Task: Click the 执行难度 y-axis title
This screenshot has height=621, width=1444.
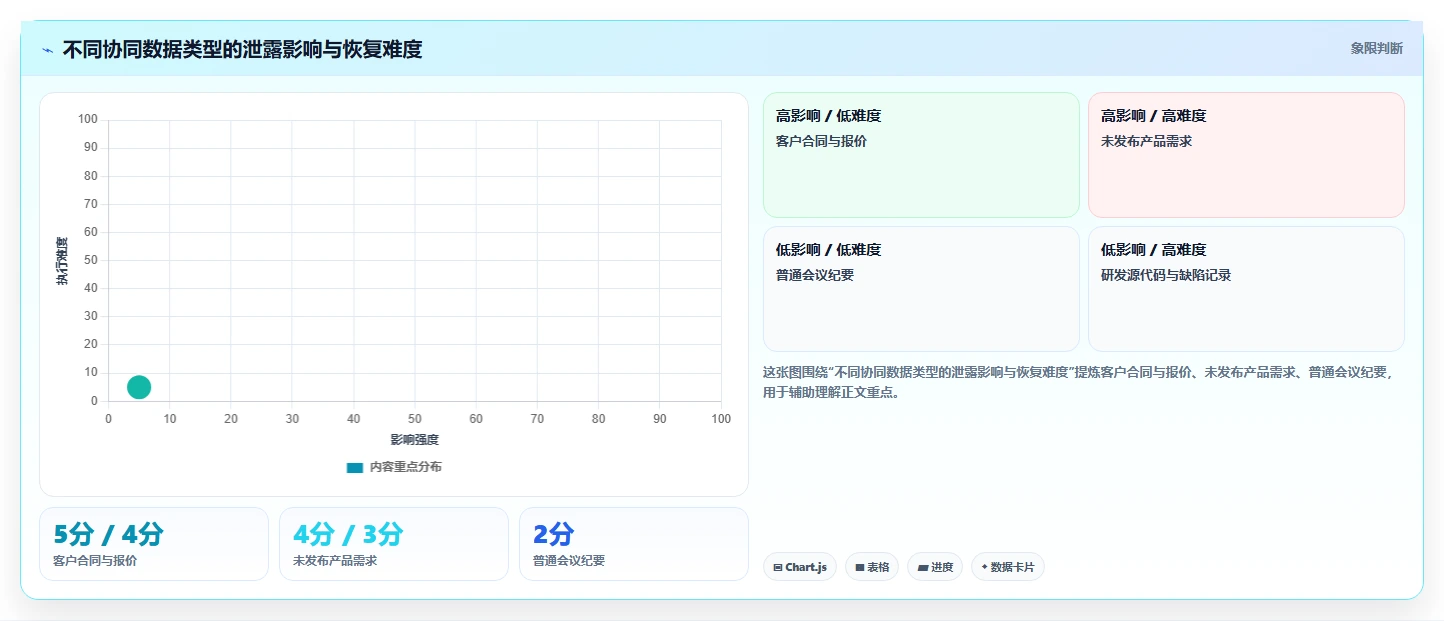Action: 62,261
